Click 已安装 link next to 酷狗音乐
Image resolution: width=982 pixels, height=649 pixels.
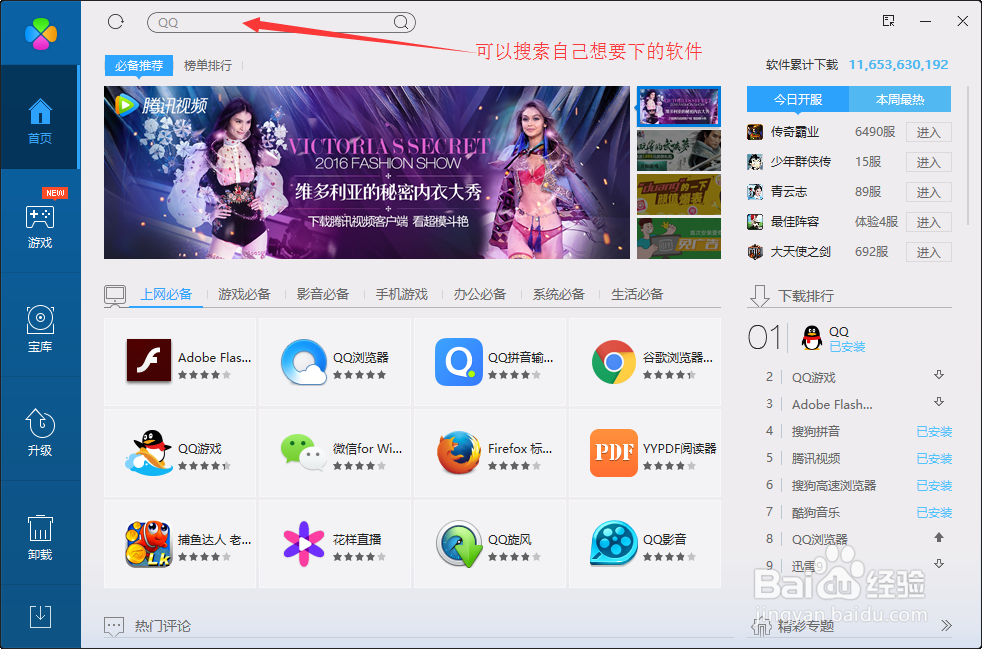coord(934,512)
